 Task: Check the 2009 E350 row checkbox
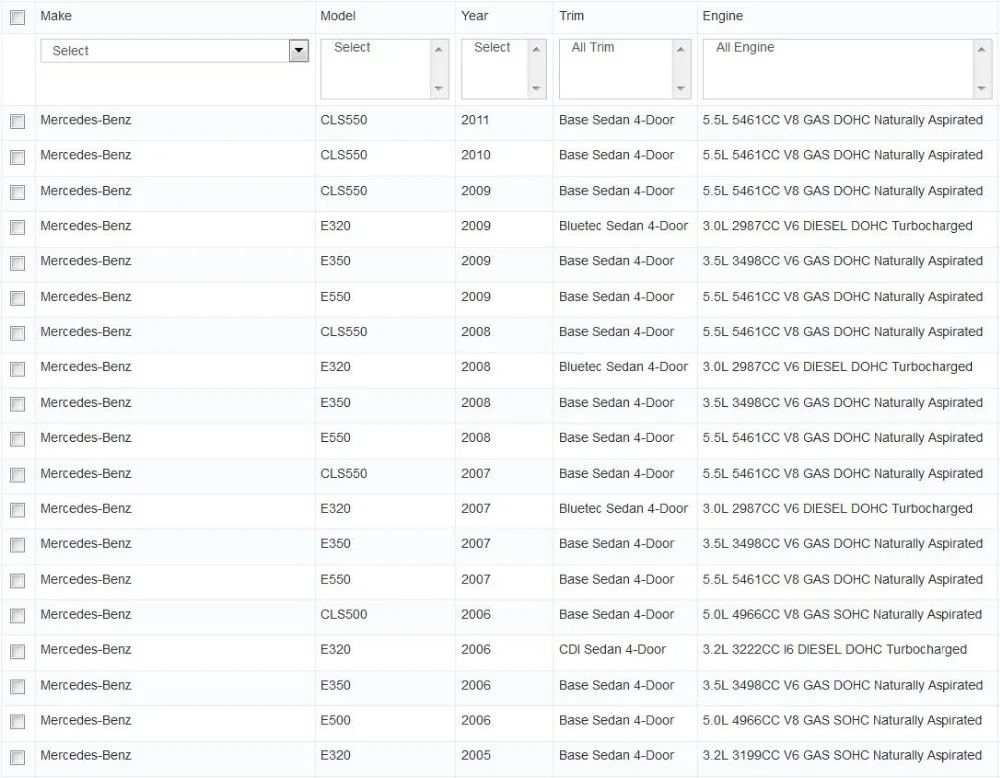click(x=18, y=263)
